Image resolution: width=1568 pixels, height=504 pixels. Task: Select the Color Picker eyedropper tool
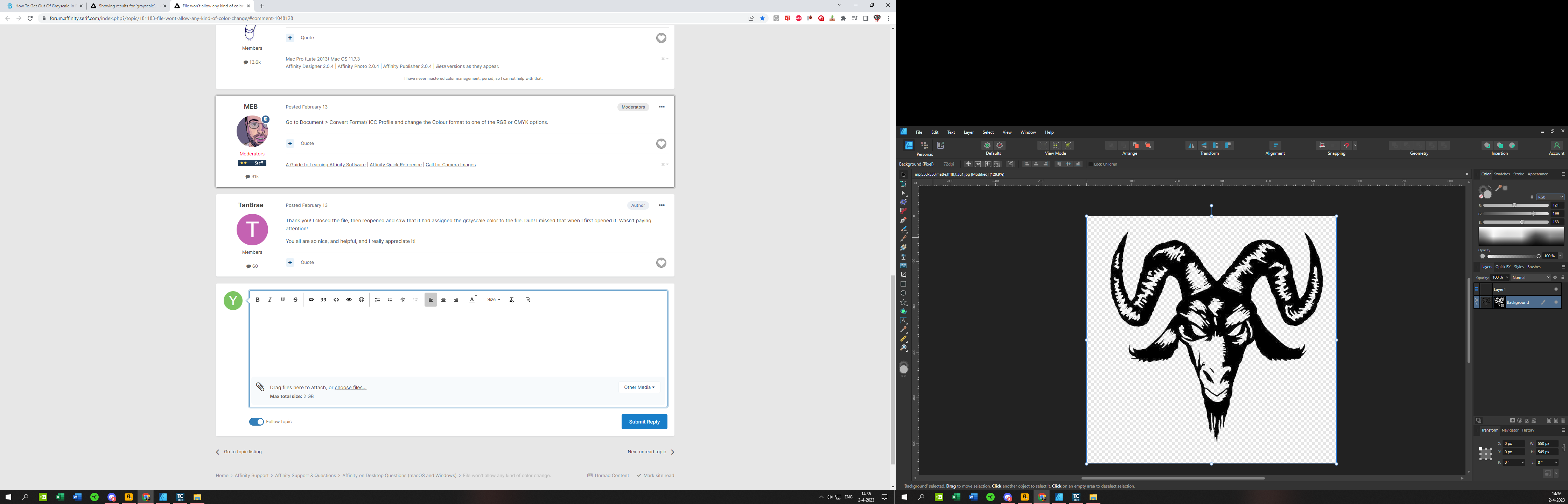[x=903, y=330]
